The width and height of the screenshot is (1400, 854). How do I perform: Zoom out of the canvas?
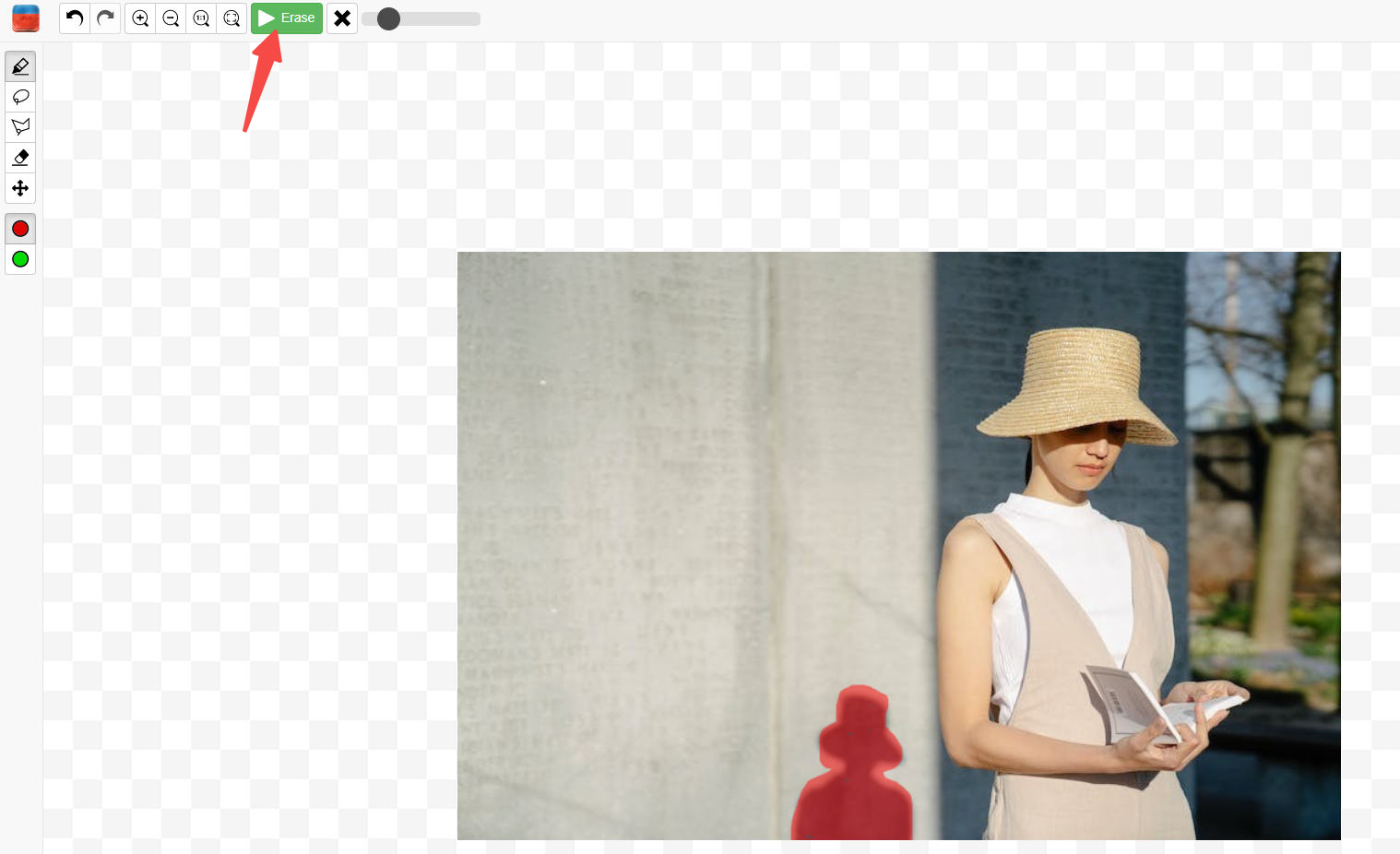(171, 18)
